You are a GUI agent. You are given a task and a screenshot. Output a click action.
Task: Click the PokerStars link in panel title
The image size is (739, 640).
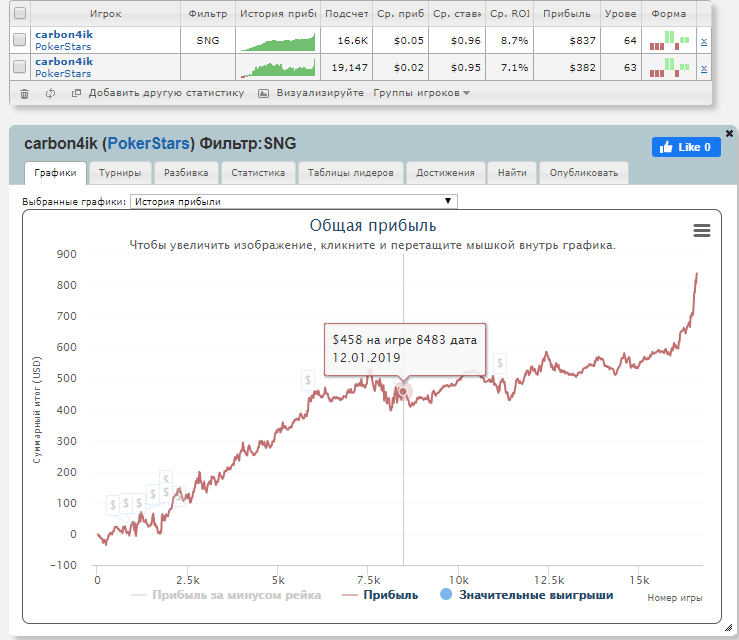(148, 143)
